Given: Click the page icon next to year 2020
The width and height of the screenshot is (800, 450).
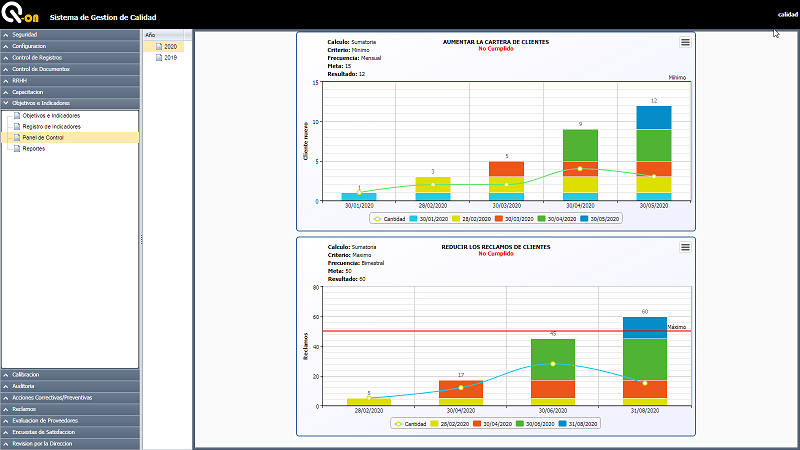Looking at the screenshot, I should pyautogui.click(x=158, y=47).
